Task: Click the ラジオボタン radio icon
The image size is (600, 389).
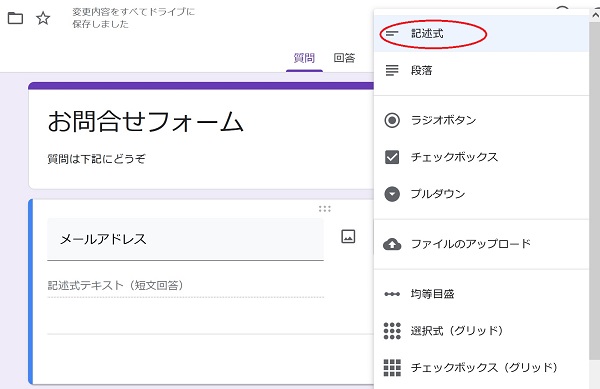Action: tap(392, 120)
